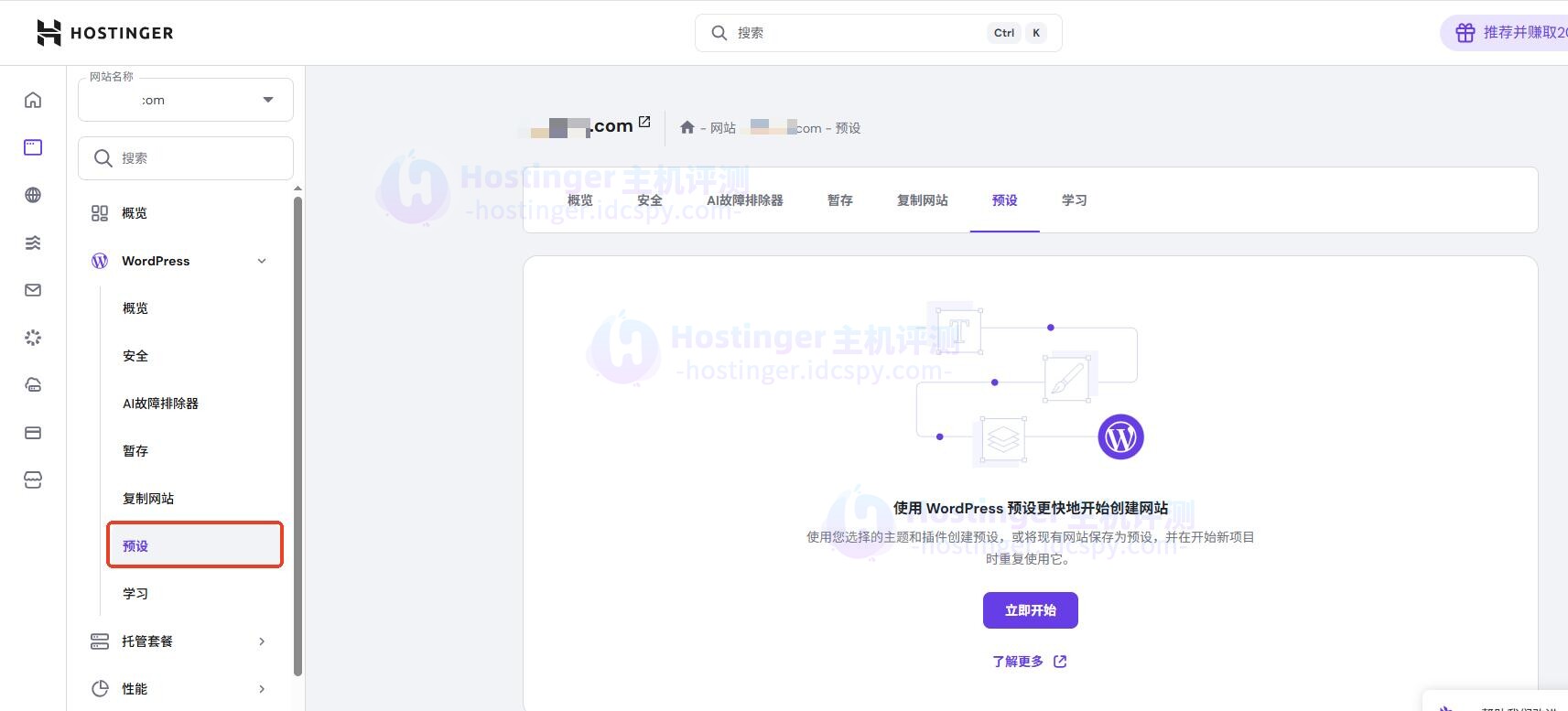Collapse the WordPress section chevron
The image size is (1568, 711).
point(262,261)
